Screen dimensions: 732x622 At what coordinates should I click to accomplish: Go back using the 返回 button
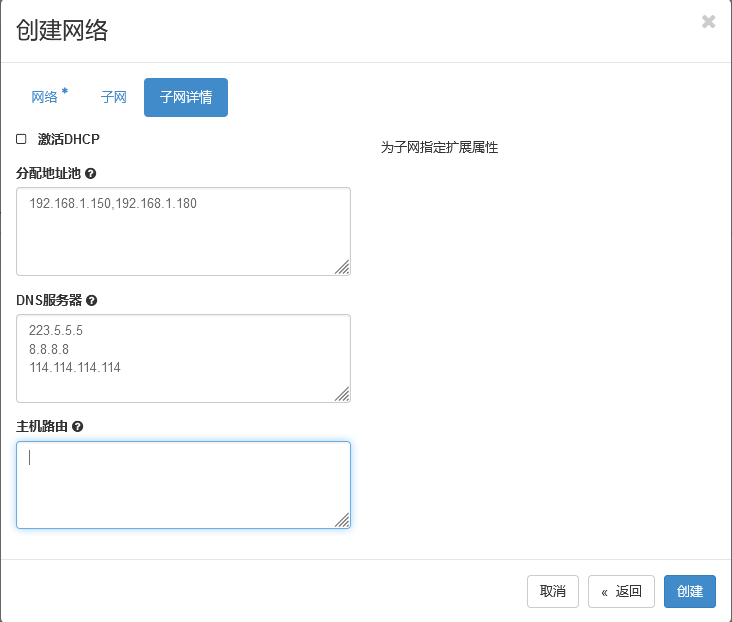[621, 591]
